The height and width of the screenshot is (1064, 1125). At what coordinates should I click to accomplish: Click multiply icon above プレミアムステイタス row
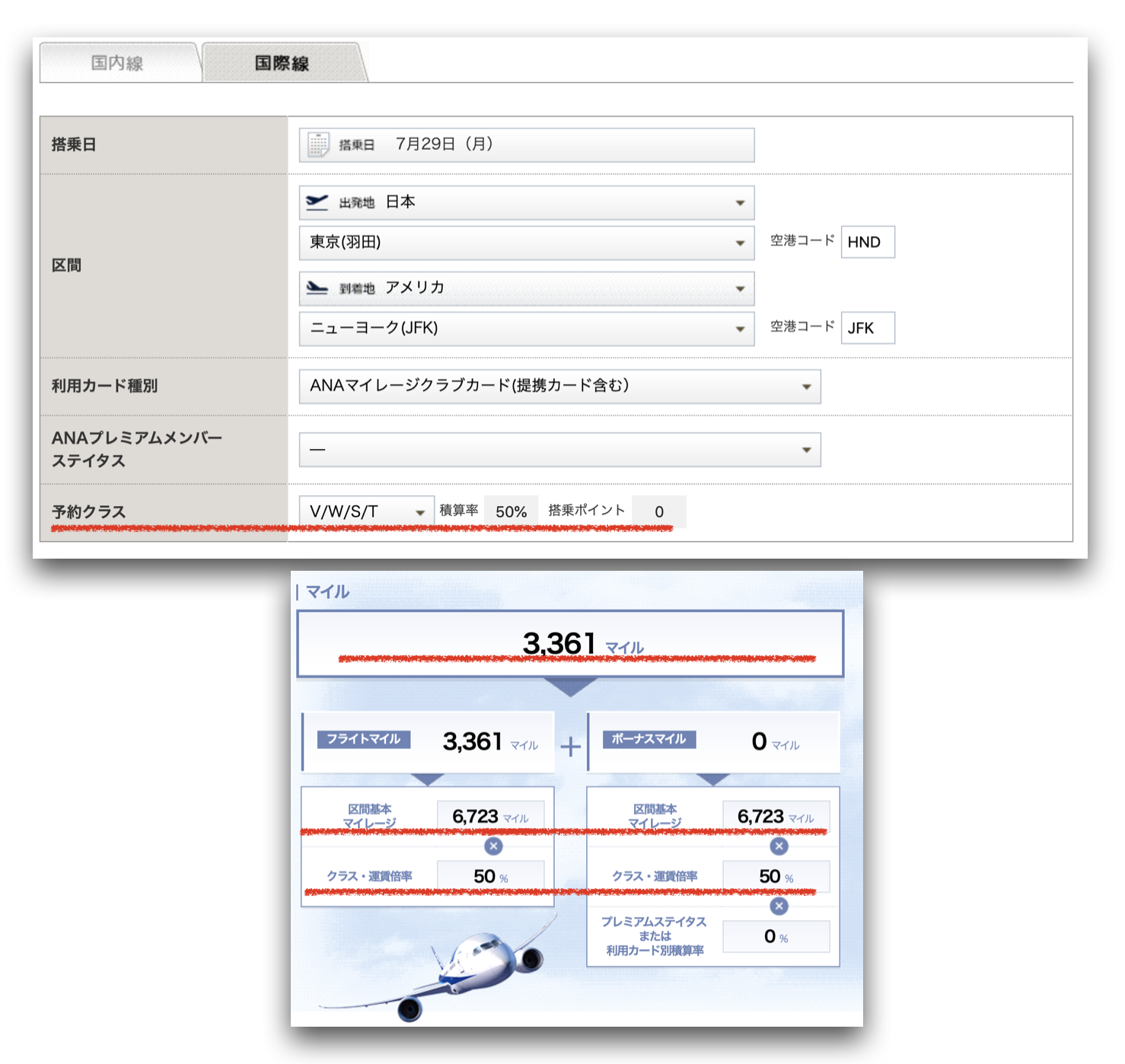779,906
